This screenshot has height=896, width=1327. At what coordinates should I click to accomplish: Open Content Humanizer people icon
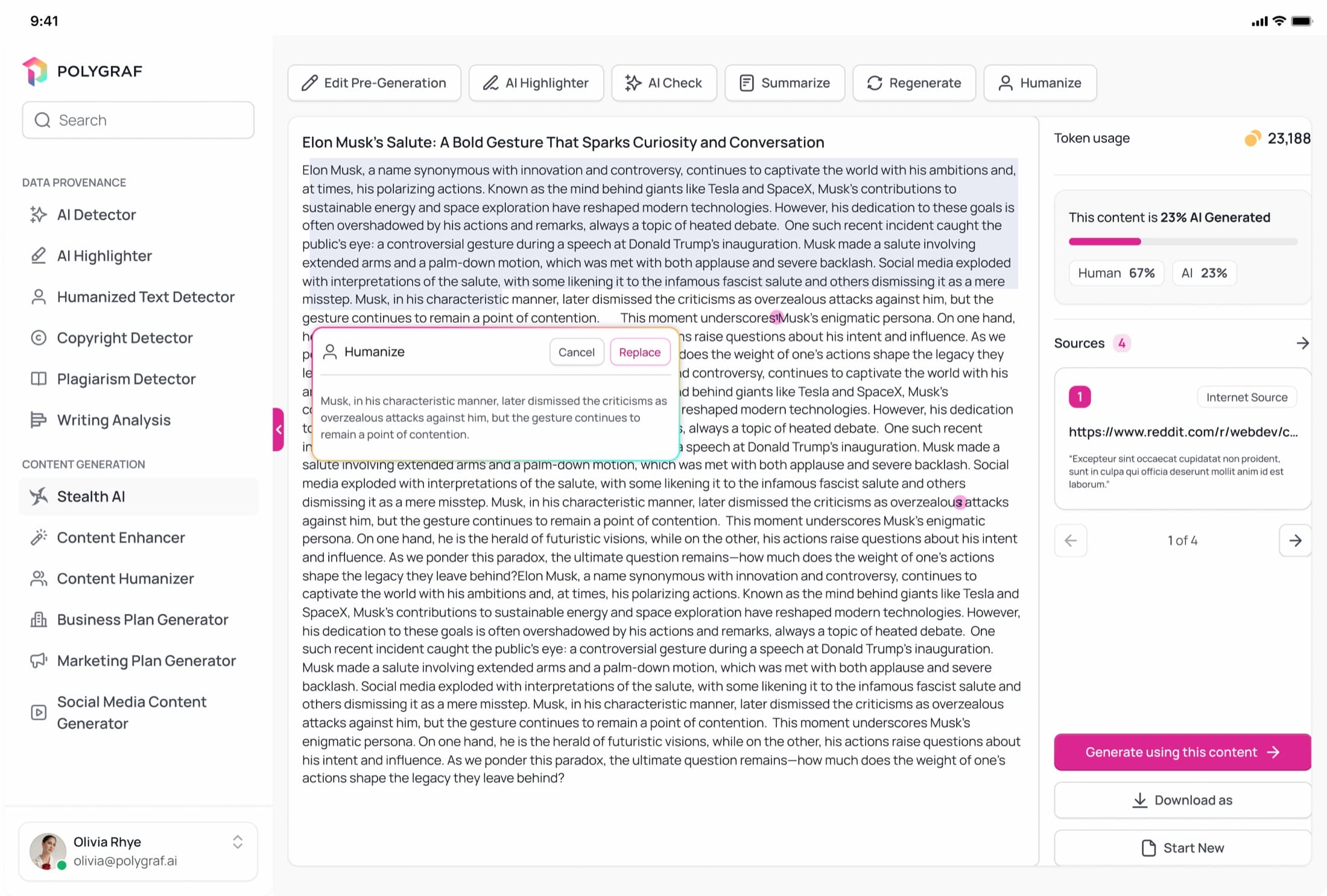39,578
